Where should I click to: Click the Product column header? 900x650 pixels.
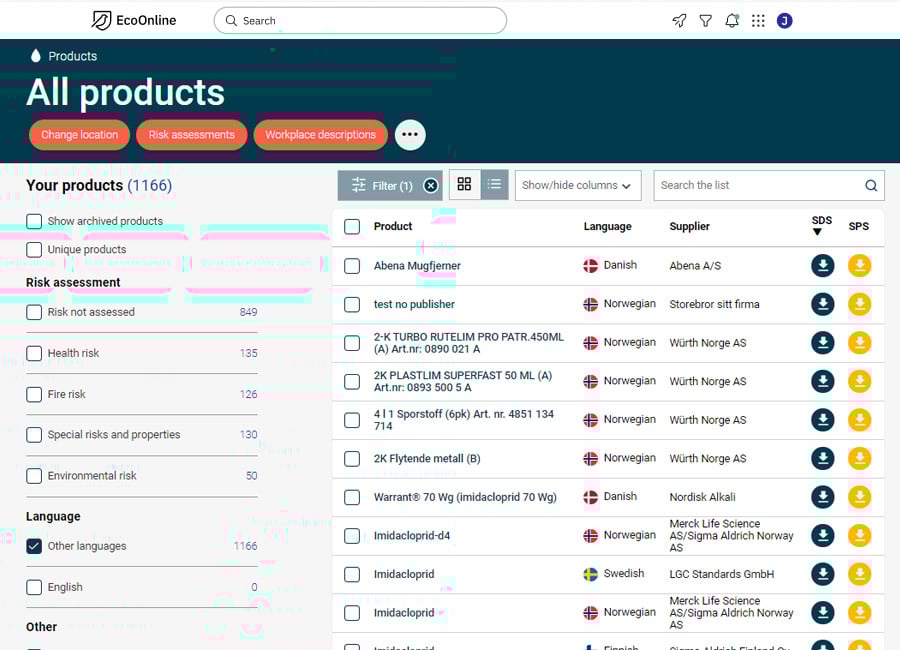[x=393, y=226]
